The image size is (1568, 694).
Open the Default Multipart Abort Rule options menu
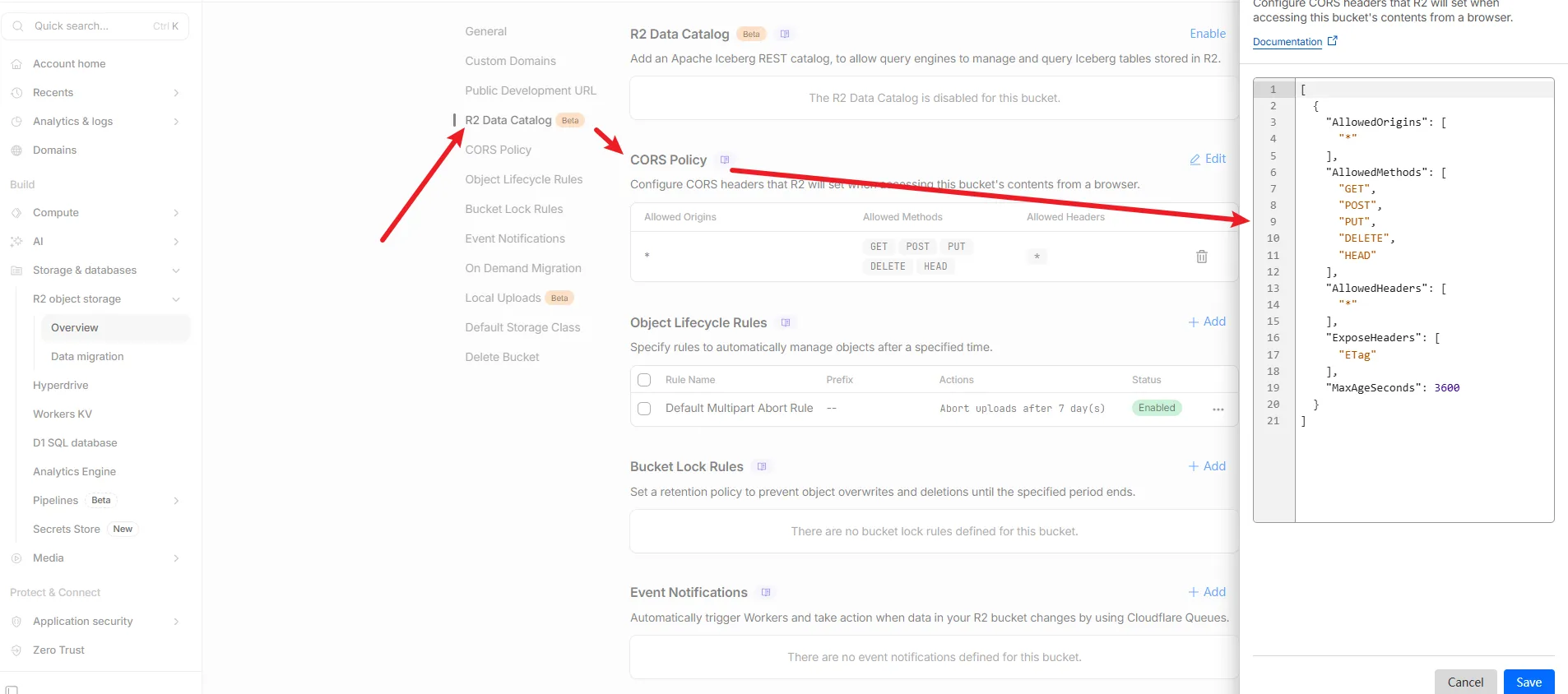(1218, 409)
